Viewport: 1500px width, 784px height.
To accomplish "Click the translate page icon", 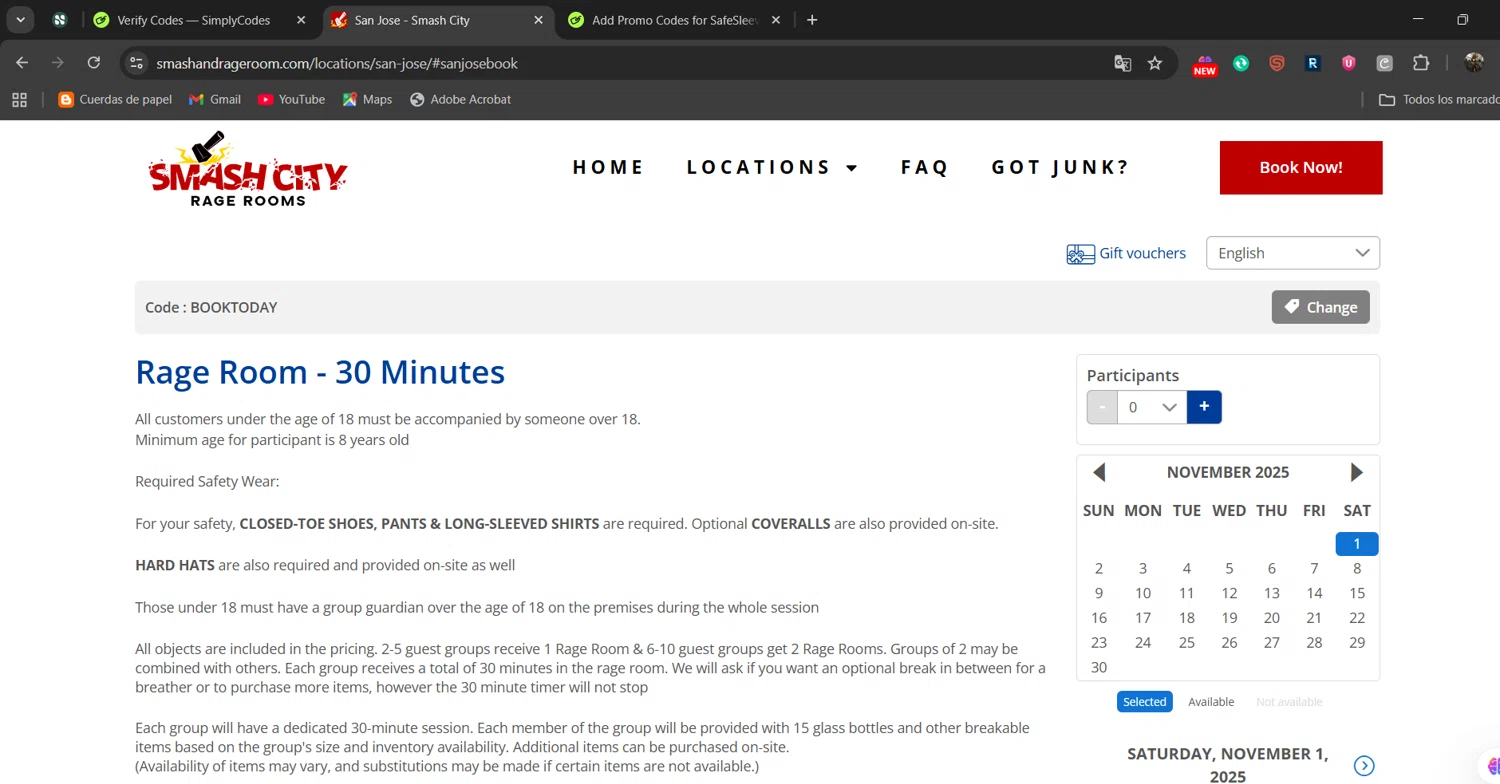I will 1123,63.
